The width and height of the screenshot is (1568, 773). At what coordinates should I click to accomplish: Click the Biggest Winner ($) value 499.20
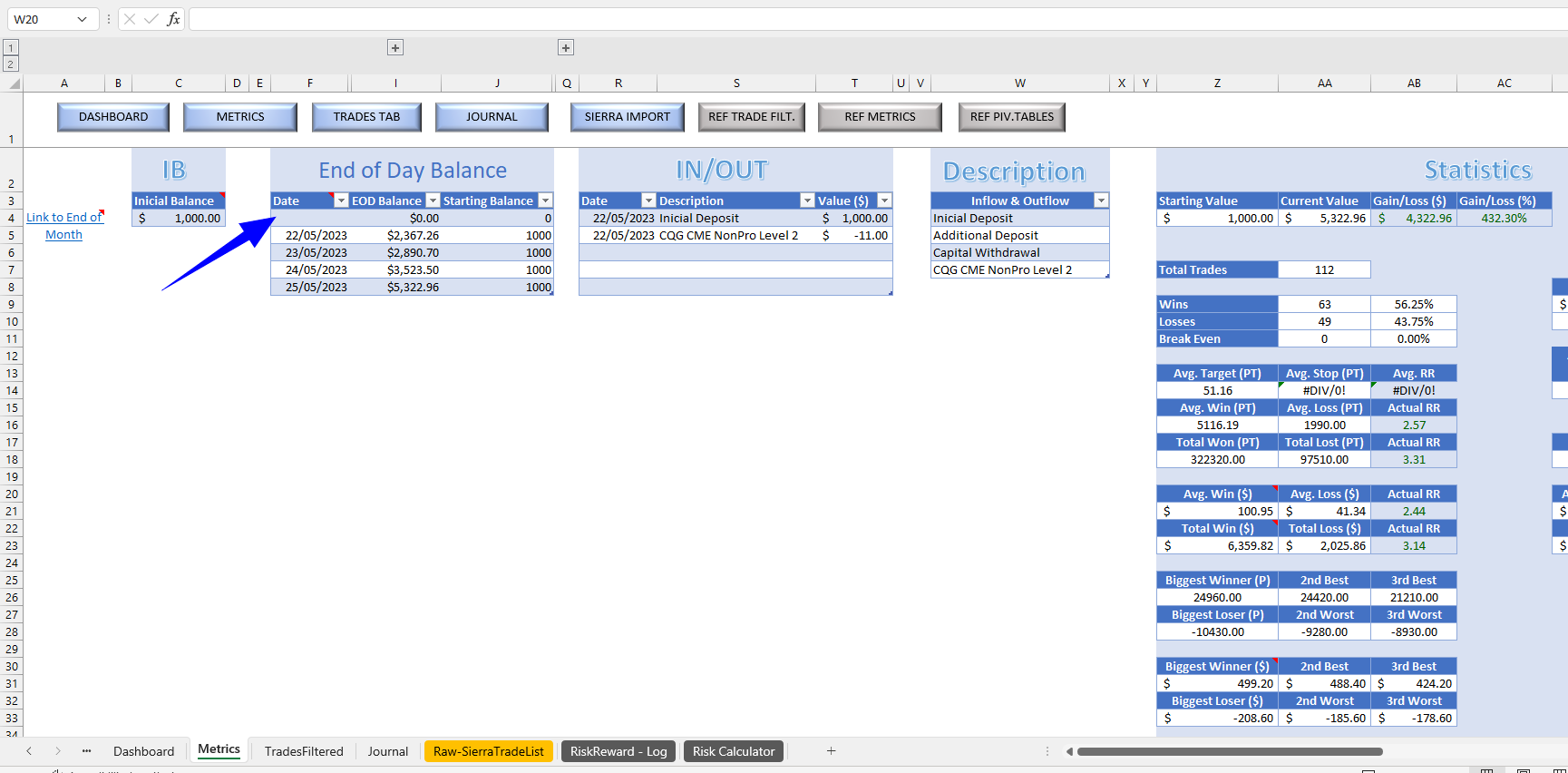coord(1217,683)
